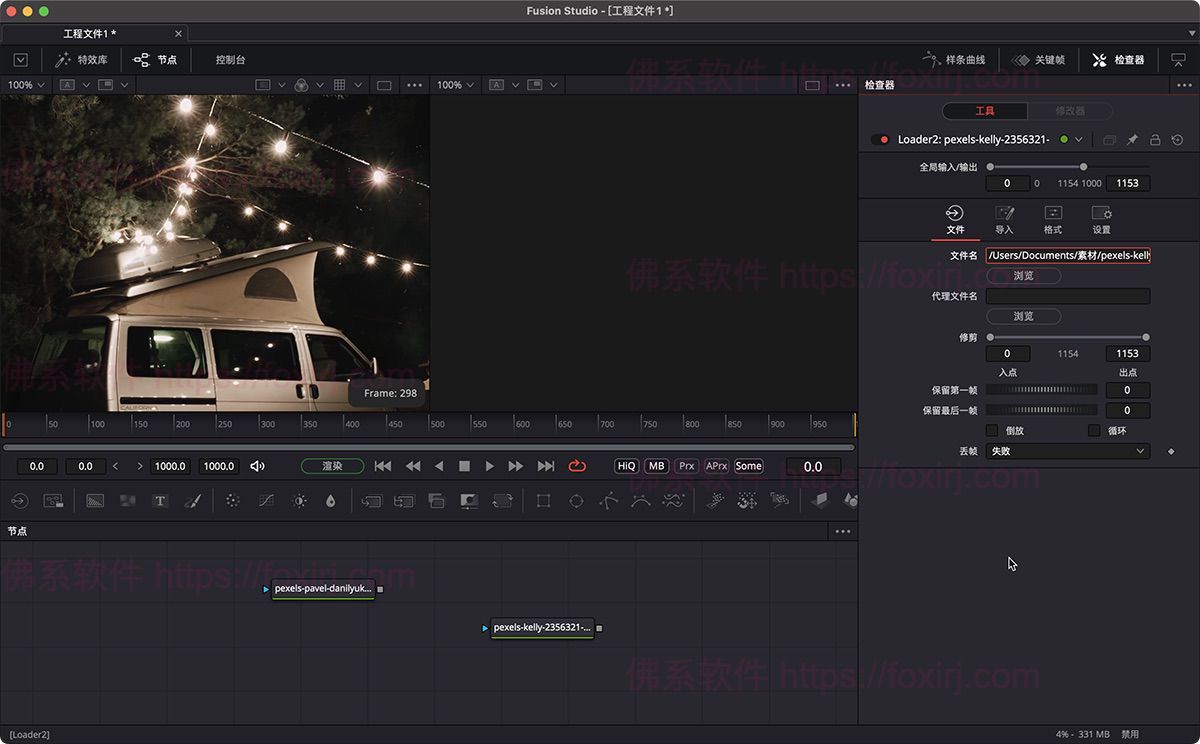
Task: Open the left viewer 100% zoom dropdown
Action: (25, 85)
